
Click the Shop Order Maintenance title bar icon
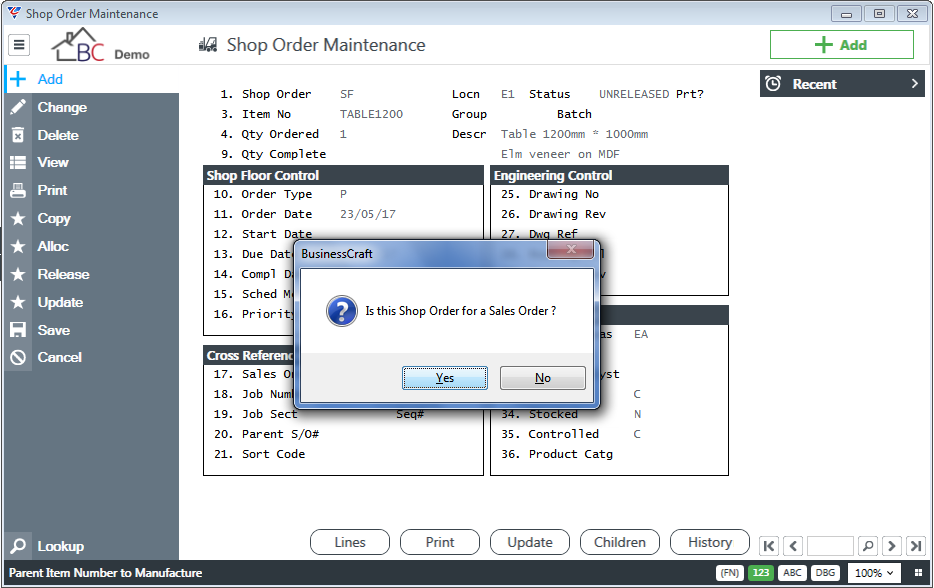14,13
